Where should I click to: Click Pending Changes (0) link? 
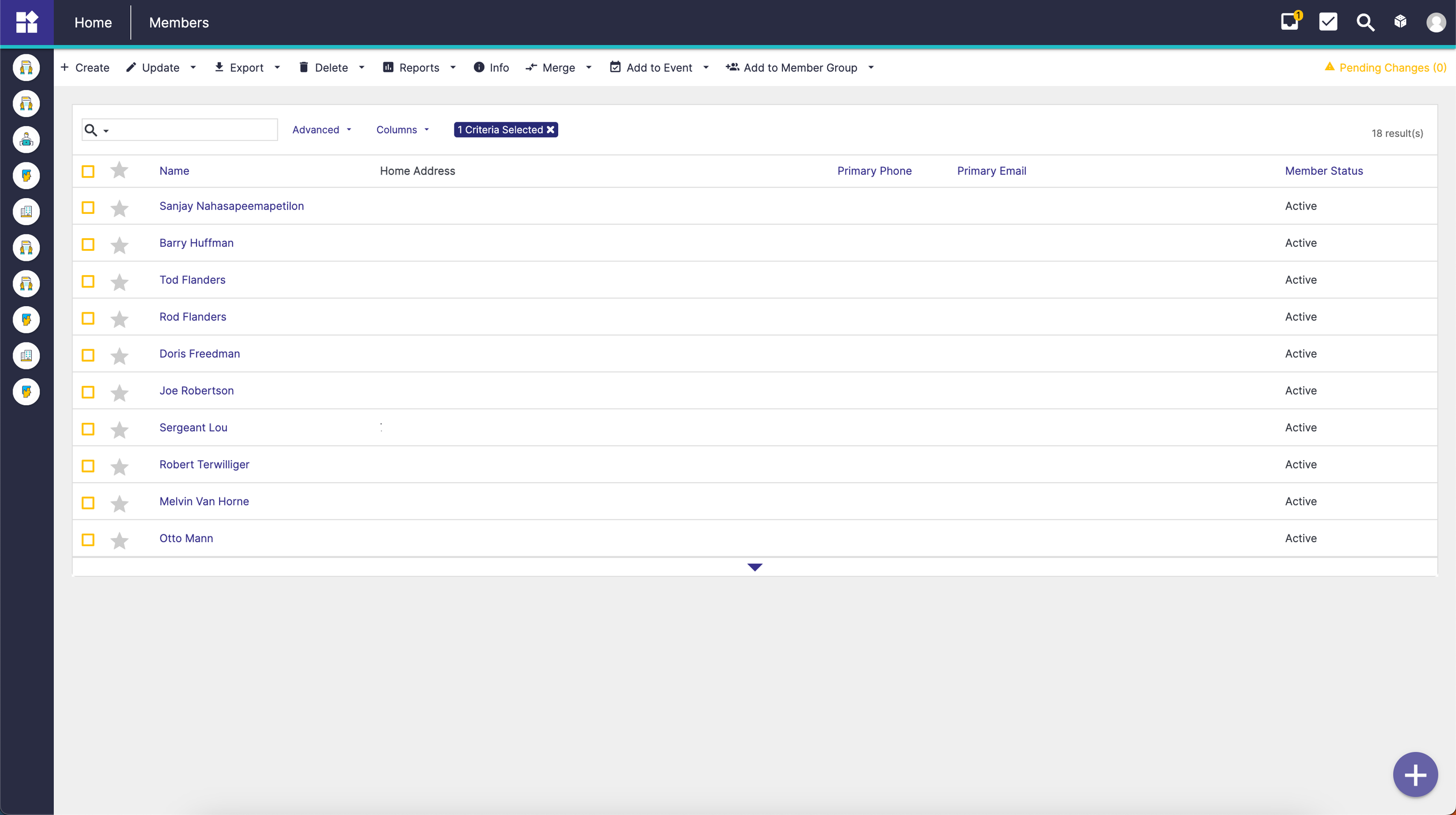tap(1392, 67)
